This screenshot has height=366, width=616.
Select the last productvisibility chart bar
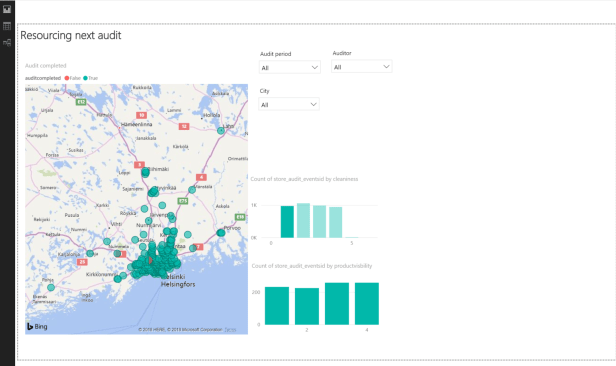point(367,304)
